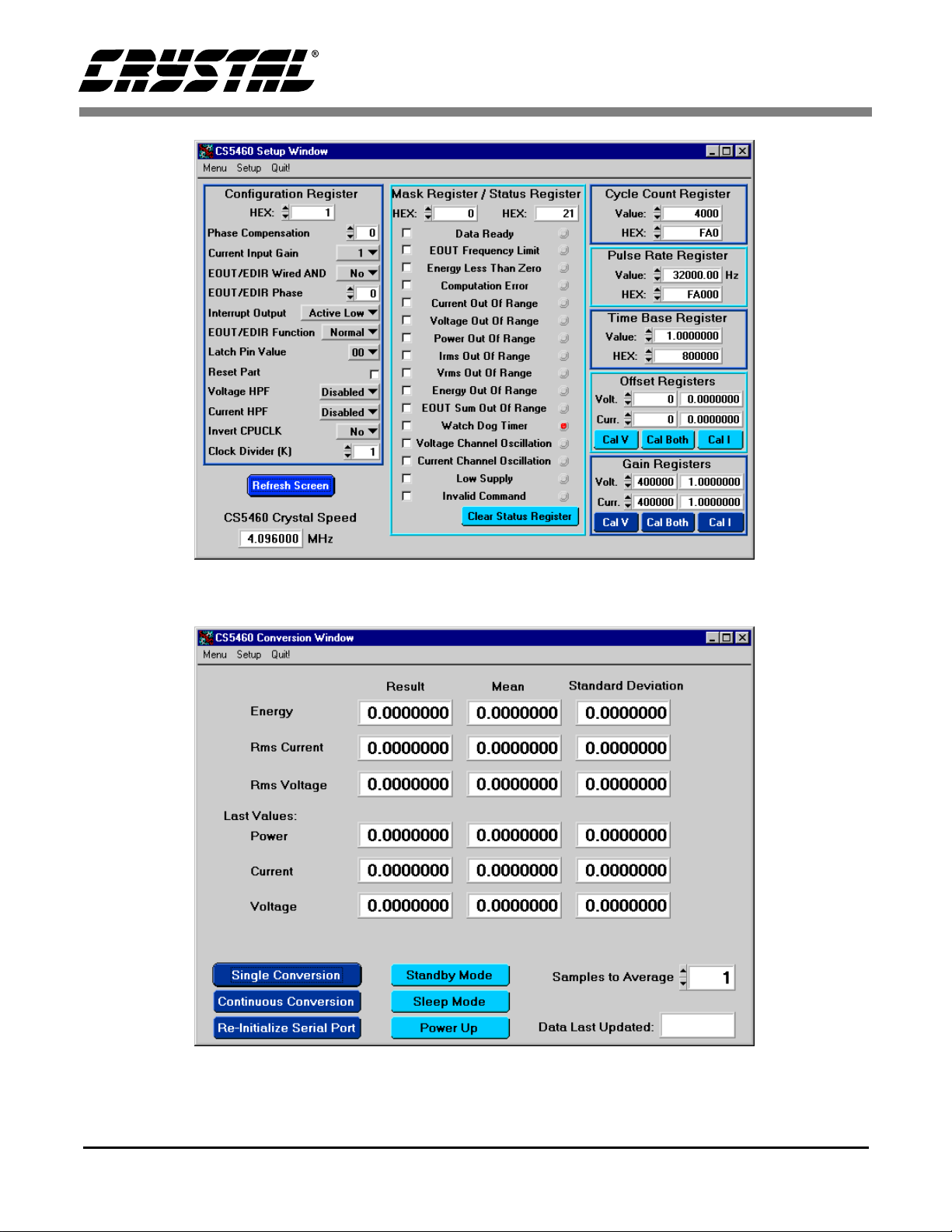Click Cal V under Gain Registers
Screen dimensions: 952x1232
[x=615, y=523]
